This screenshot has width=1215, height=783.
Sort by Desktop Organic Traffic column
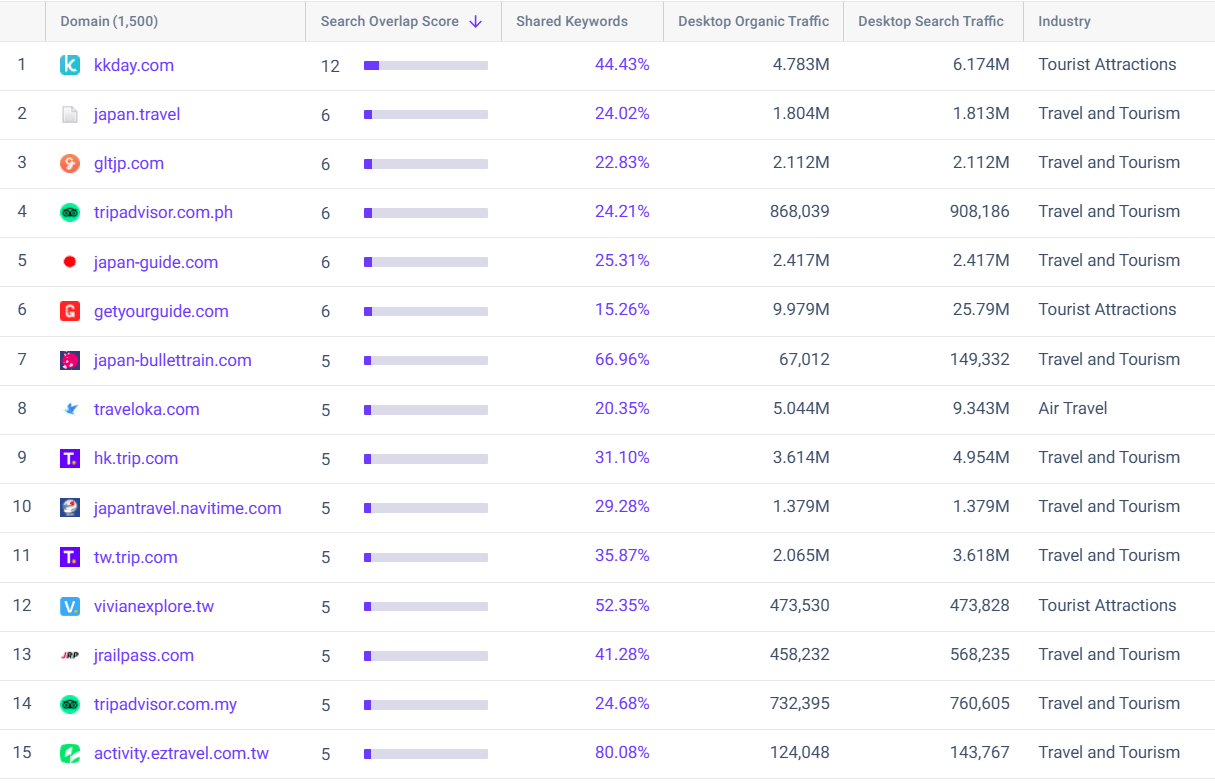(753, 21)
